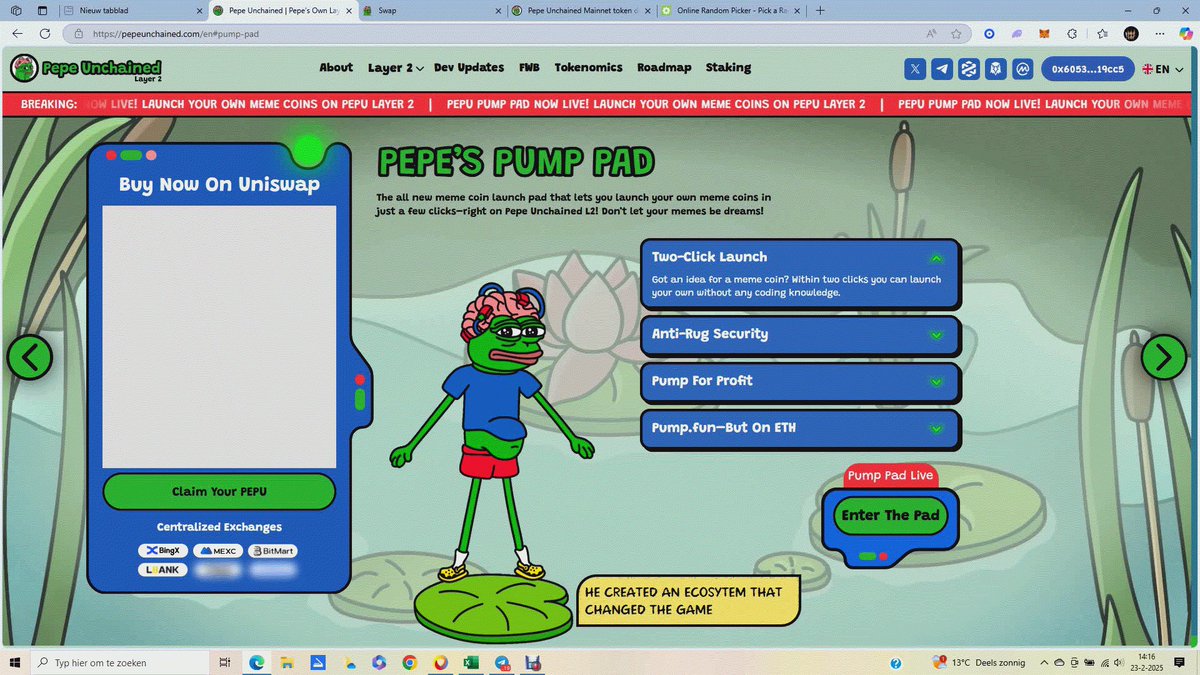Open the Layer 2 dropdown menu
The height and width of the screenshot is (675, 1200).
click(395, 68)
